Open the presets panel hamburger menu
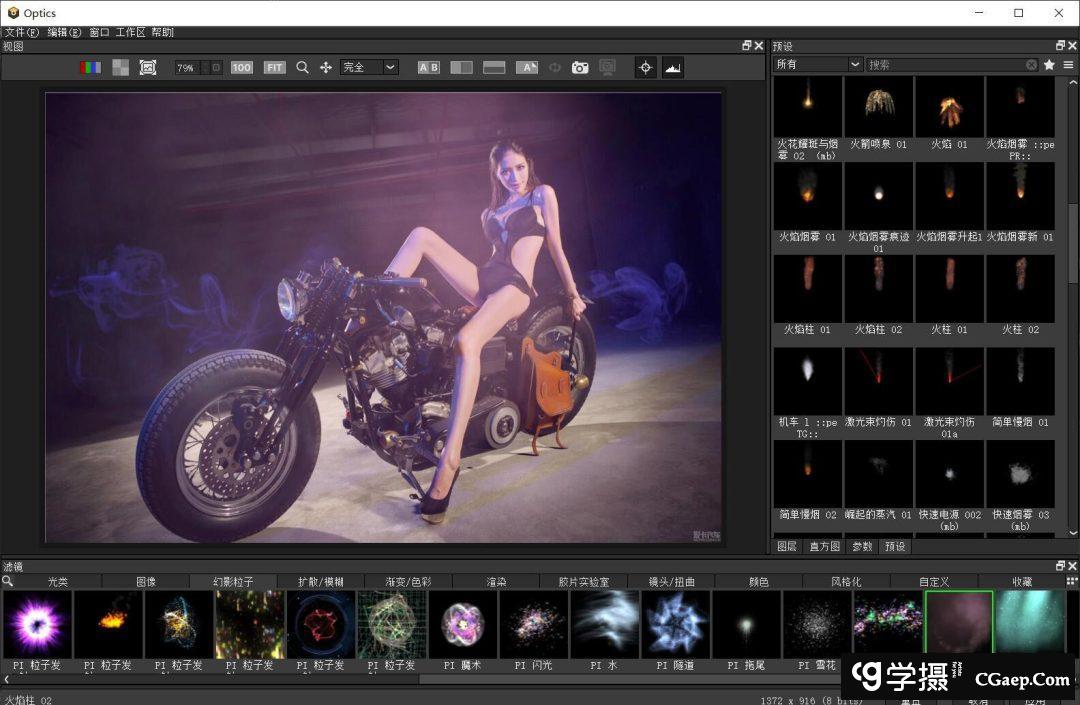Viewport: 1080px width, 705px height. (x=1068, y=65)
